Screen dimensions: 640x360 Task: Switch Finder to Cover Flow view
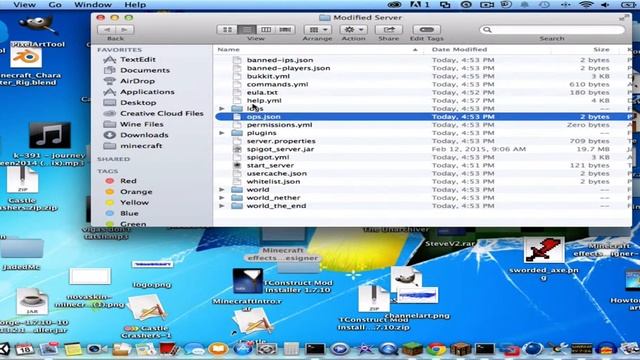click(x=285, y=30)
